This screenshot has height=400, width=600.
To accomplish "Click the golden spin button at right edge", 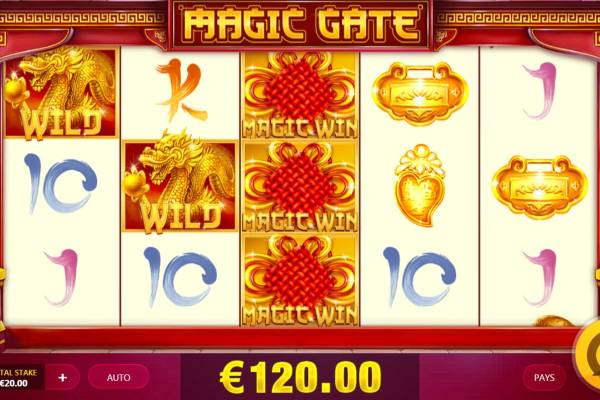I will 589,354.
